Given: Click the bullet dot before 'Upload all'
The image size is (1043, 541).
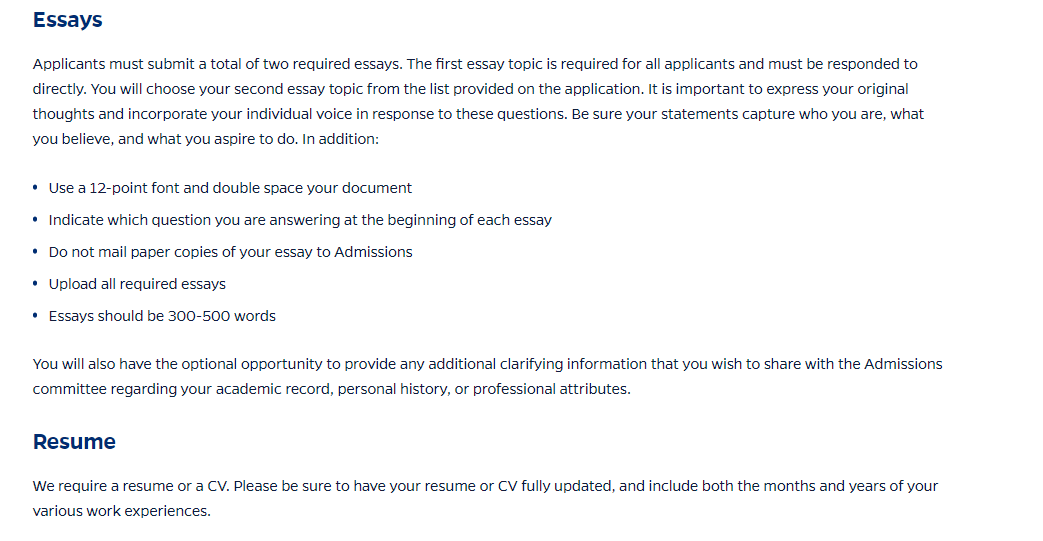Looking at the screenshot, I should (35, 283).
